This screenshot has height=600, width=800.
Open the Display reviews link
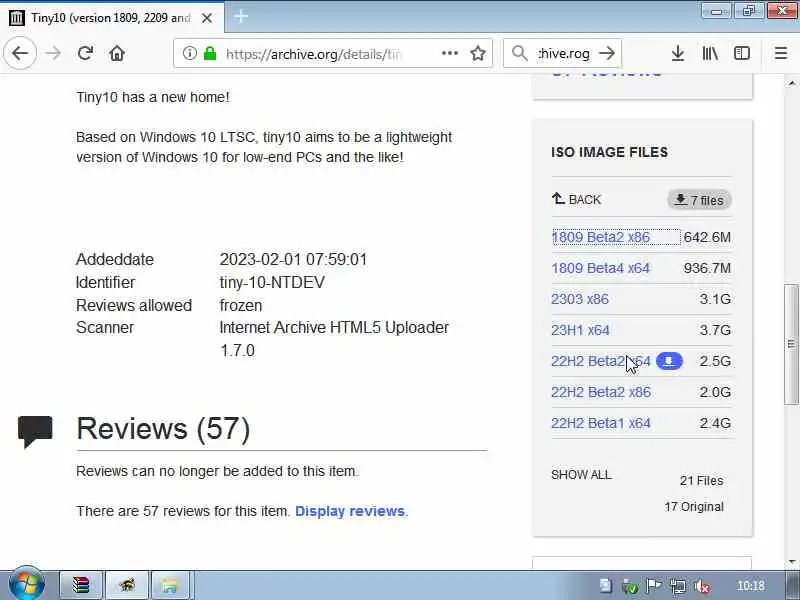pyautogui.click(x=349, y=511)
